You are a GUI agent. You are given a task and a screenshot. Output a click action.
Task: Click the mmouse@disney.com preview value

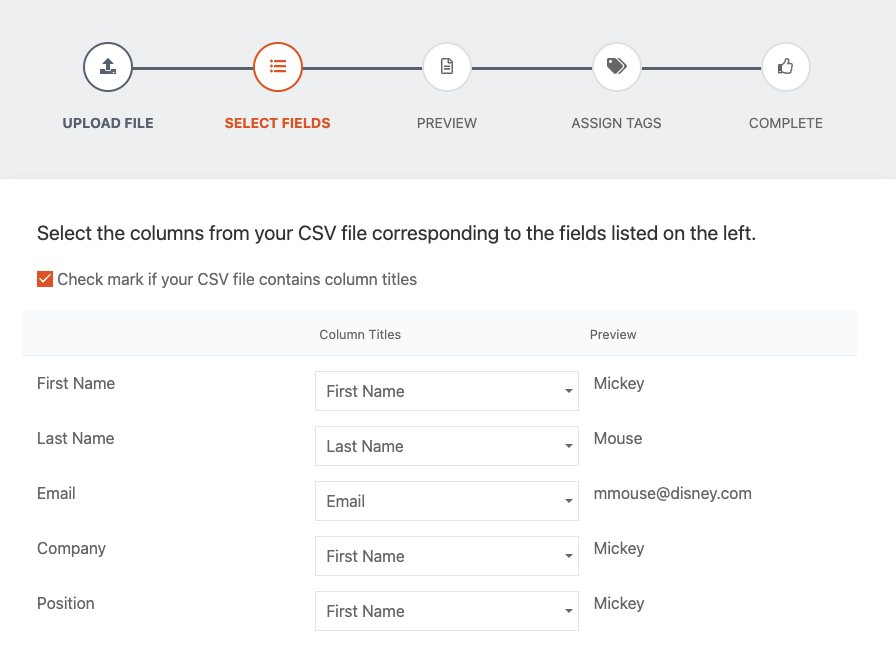[672, 493]
